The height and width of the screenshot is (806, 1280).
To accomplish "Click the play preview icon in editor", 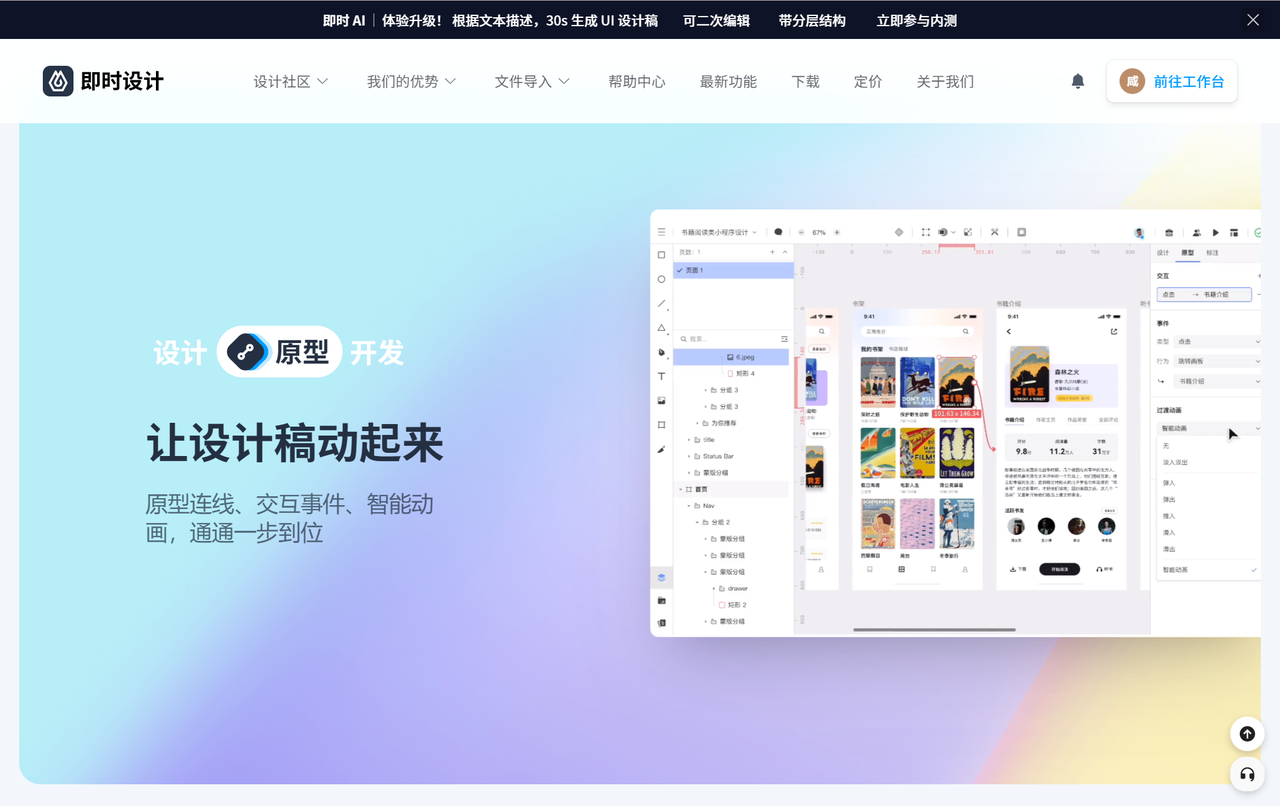I will tap(1215, 232).
